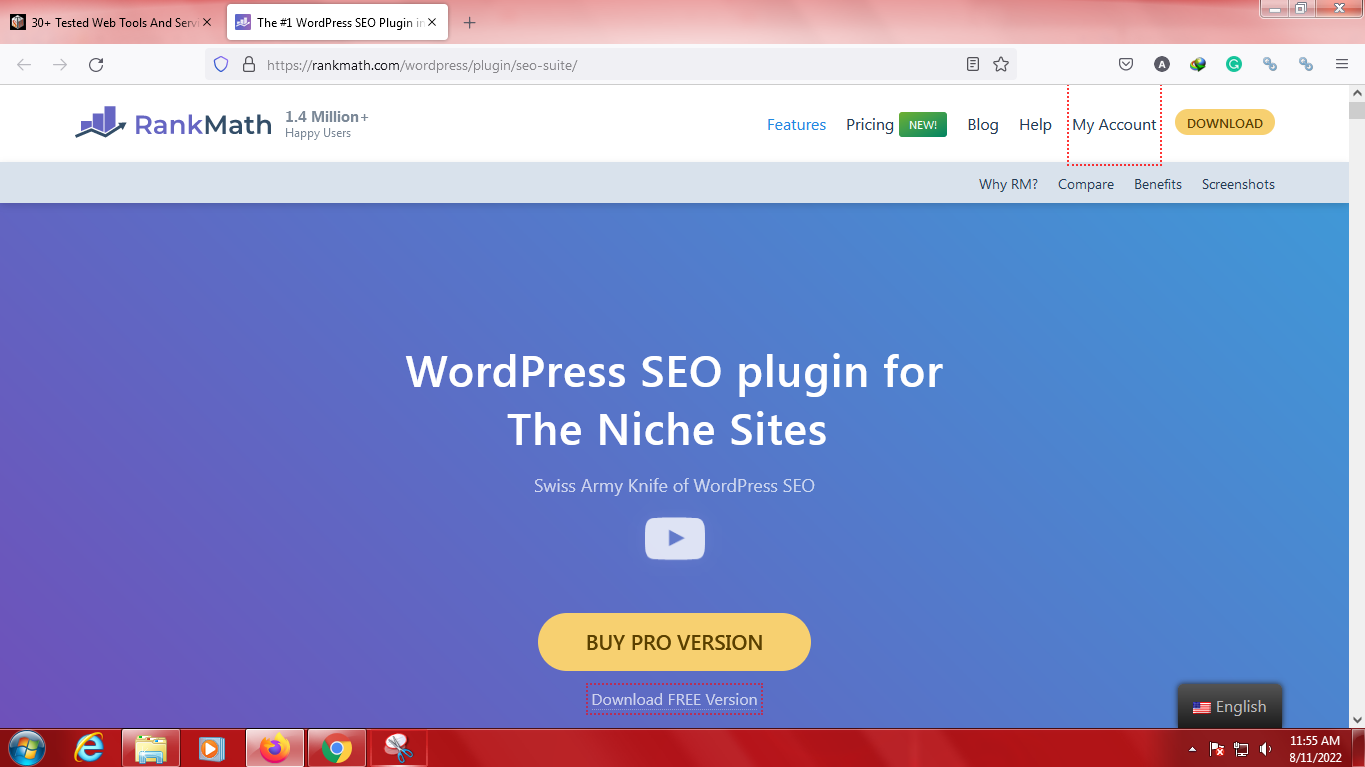Close the 30+ Tested Web Tools tab
1365x767 pixels.
[207, 22]
